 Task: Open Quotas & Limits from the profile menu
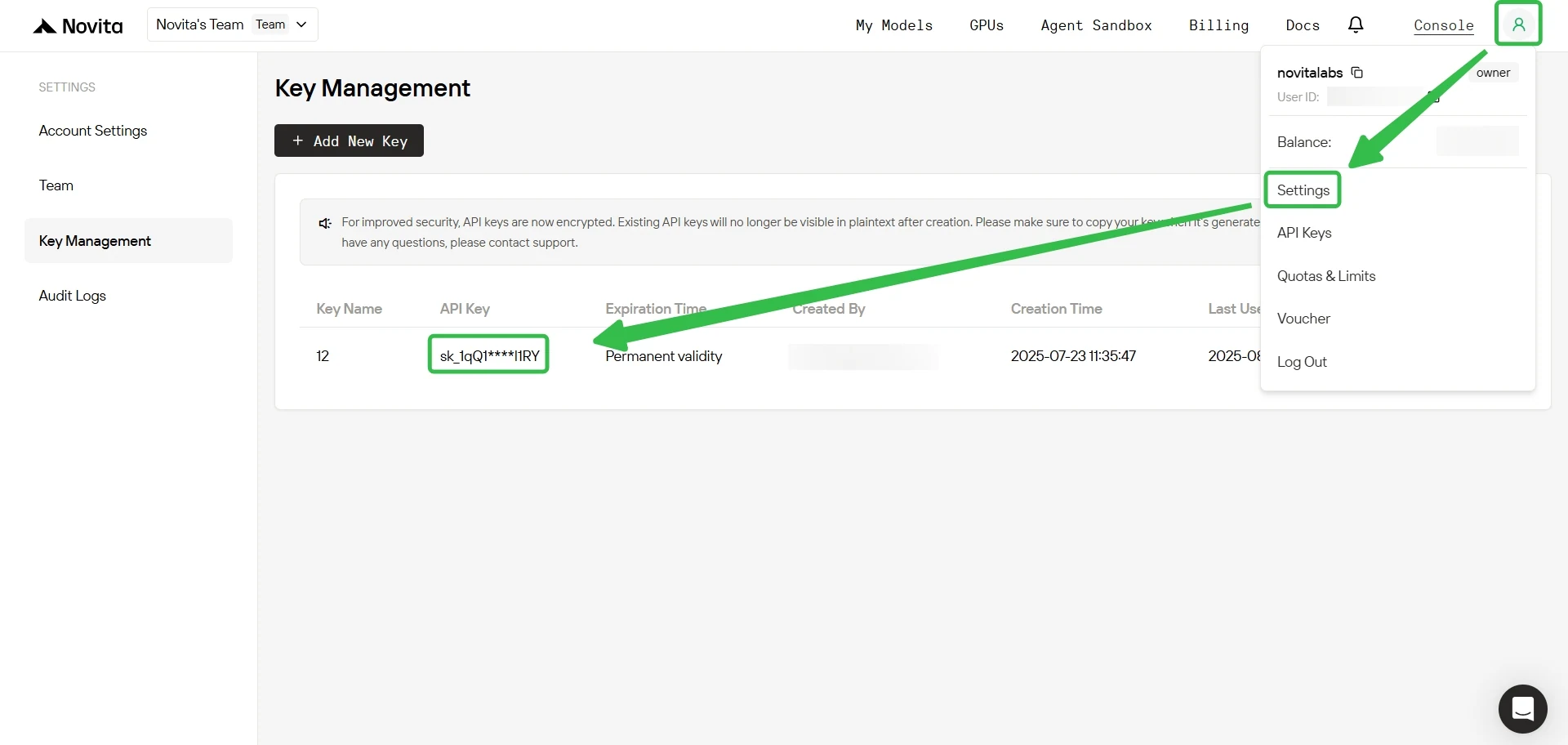pyautogui.click(x=1326, y=276)
